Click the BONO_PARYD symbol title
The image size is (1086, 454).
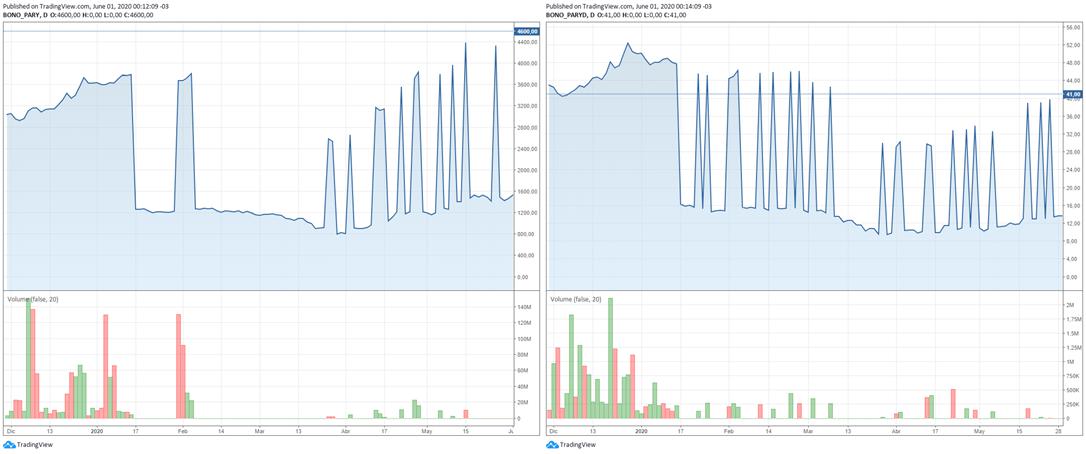[570, 15]
